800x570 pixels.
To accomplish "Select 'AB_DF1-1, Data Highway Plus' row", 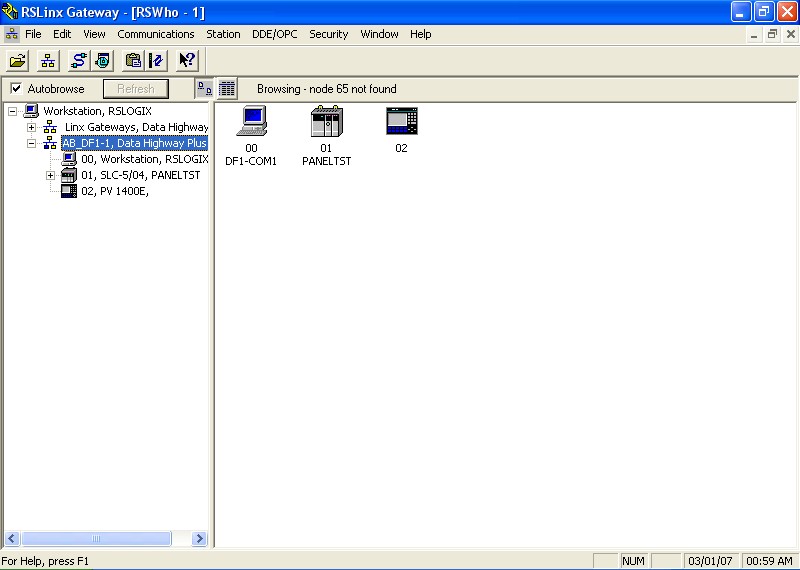I will [x=135, y=143].
